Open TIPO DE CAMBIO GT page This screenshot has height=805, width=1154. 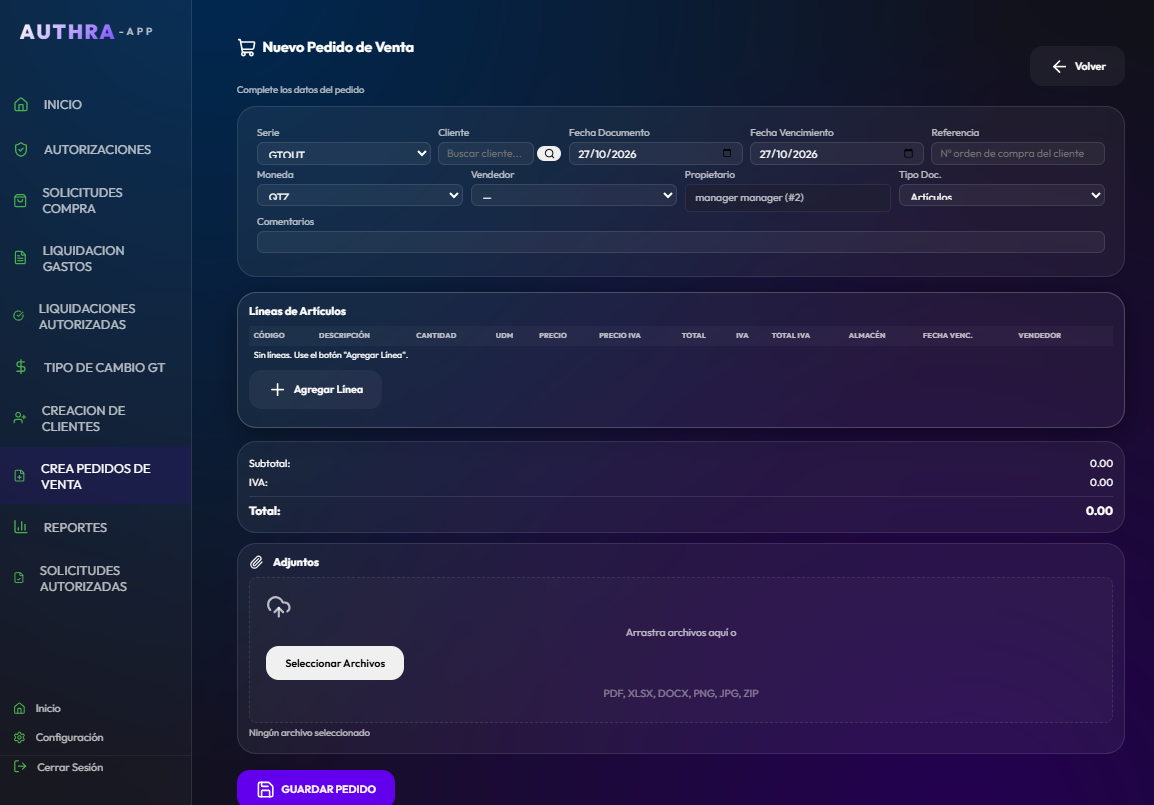[x=96, y=367]
